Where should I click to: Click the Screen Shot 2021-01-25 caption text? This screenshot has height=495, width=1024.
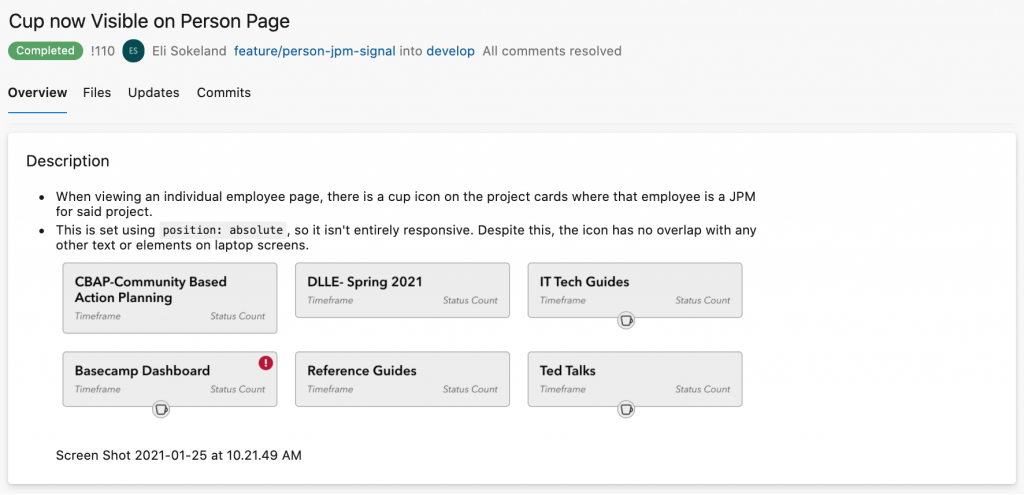tap(178, 455)
